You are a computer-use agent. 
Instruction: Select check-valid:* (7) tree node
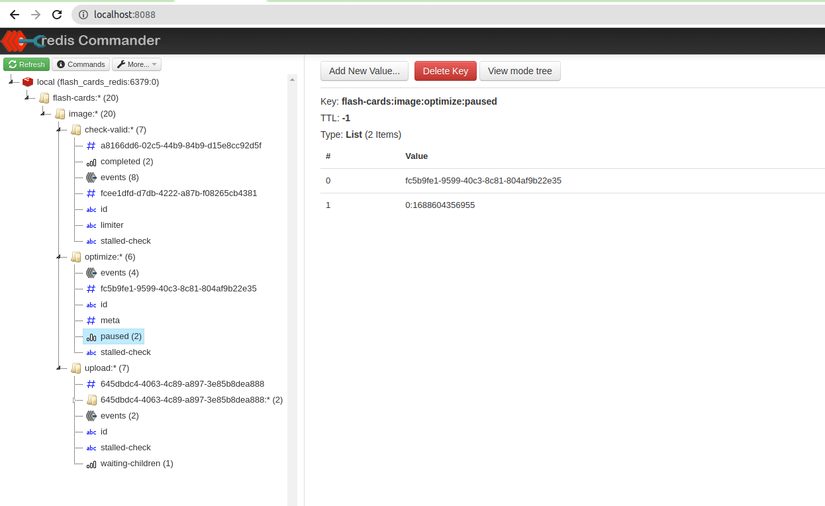coord(115,129)
